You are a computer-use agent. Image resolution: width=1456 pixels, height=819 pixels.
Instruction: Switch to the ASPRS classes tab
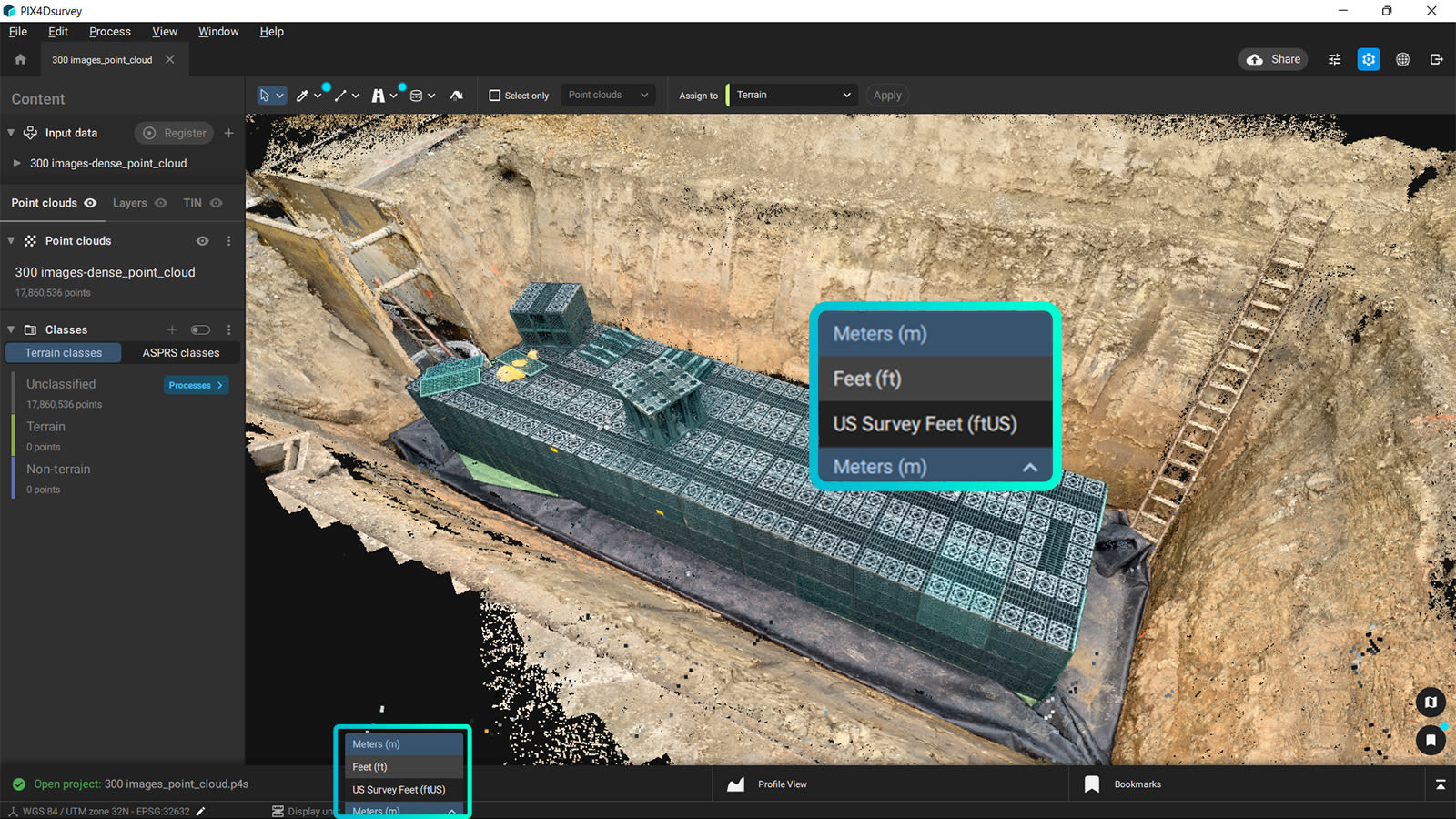tap(179, 352)
